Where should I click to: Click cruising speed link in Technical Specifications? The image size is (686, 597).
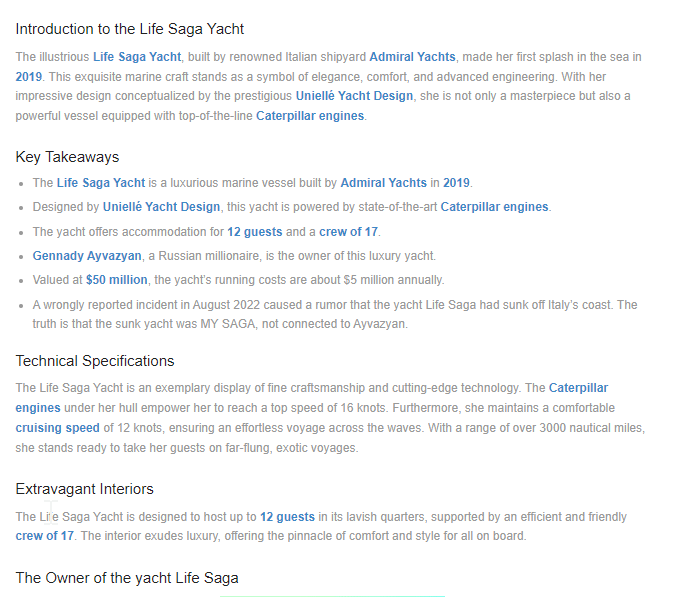pyautogui.click(x=57, y=428)
